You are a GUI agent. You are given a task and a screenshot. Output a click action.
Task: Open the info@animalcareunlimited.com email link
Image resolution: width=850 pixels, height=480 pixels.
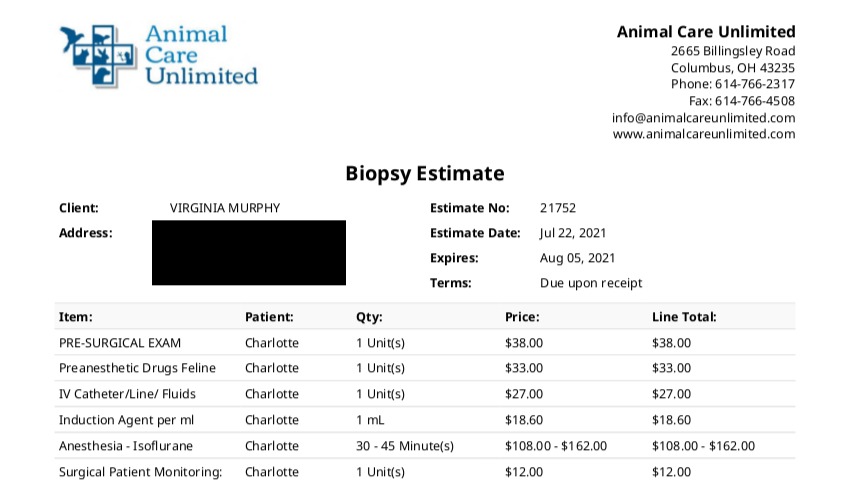703,117
